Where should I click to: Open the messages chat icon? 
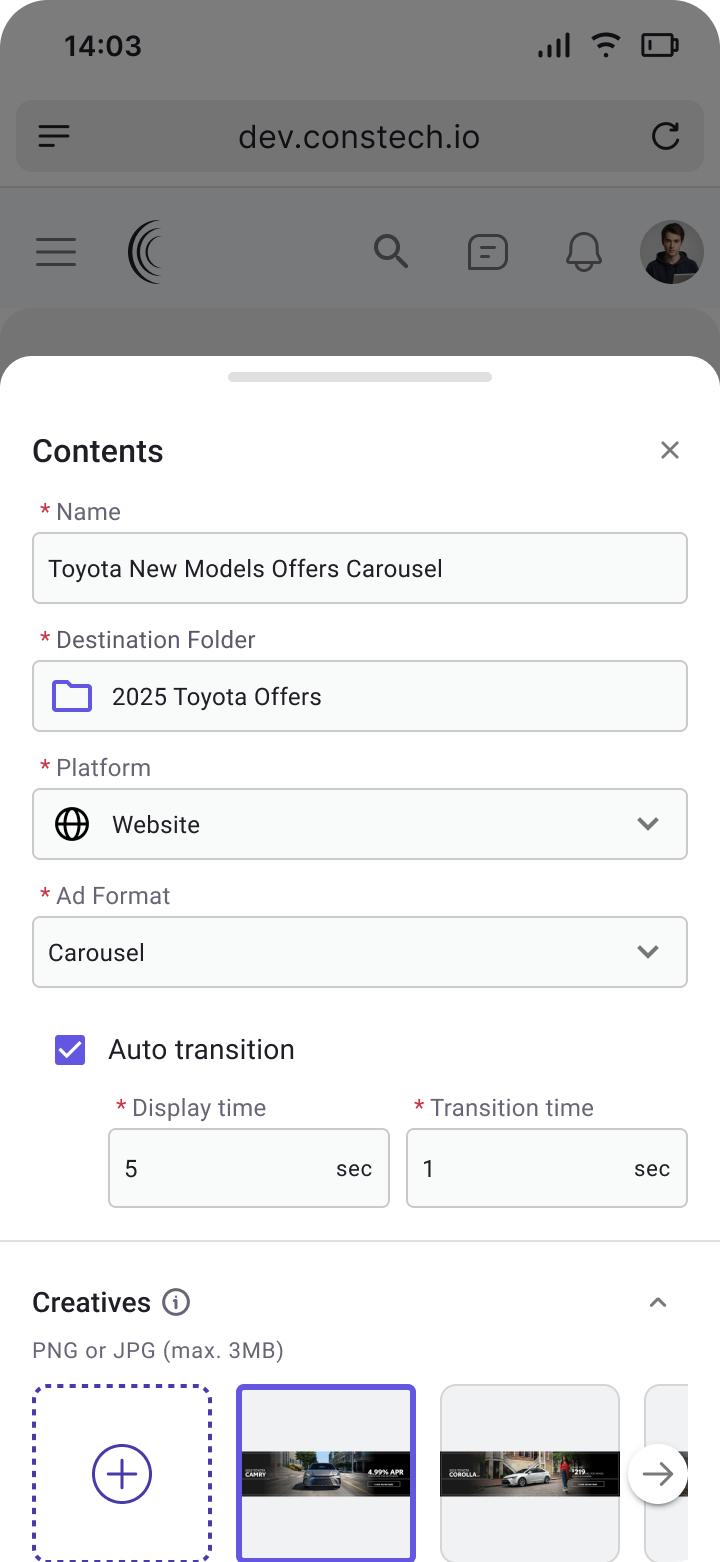tap(487, 252)
